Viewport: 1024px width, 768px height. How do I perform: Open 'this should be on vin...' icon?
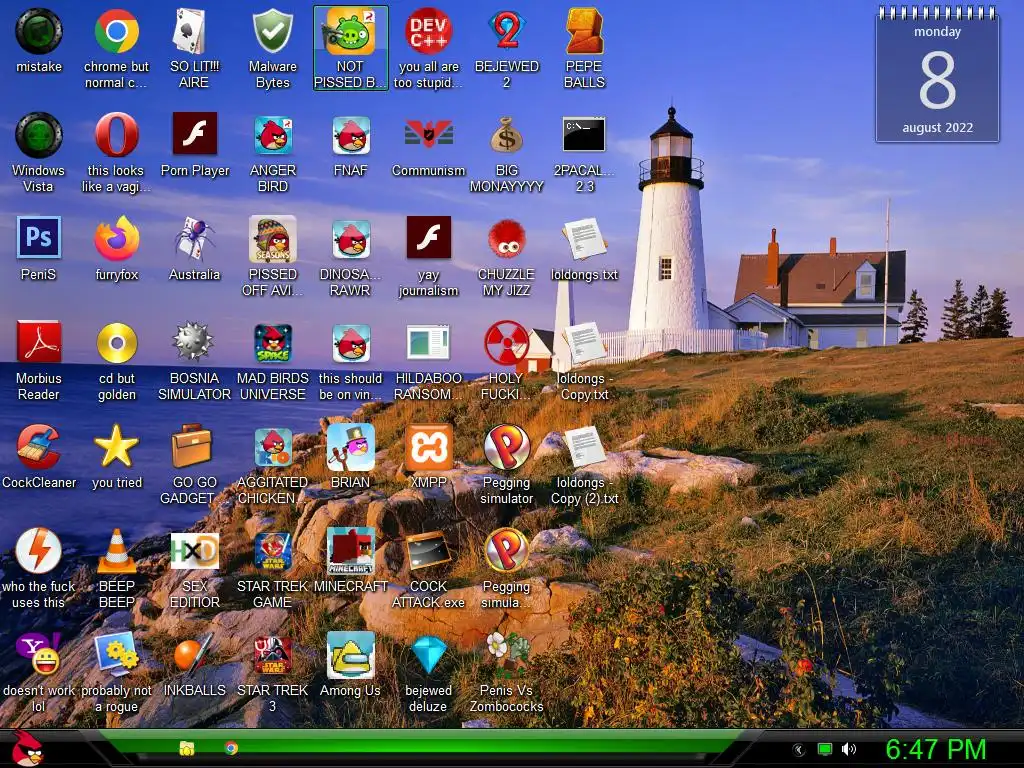coord(351,343)
